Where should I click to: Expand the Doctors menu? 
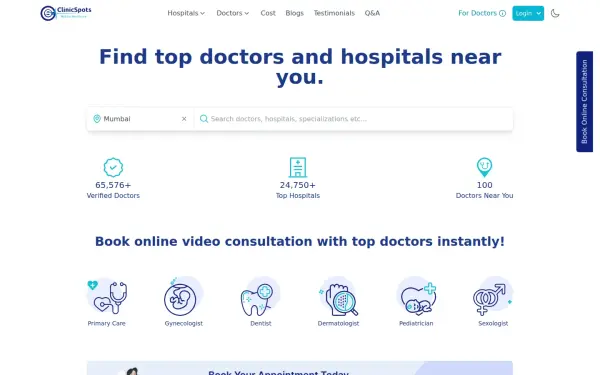[233, 13]
